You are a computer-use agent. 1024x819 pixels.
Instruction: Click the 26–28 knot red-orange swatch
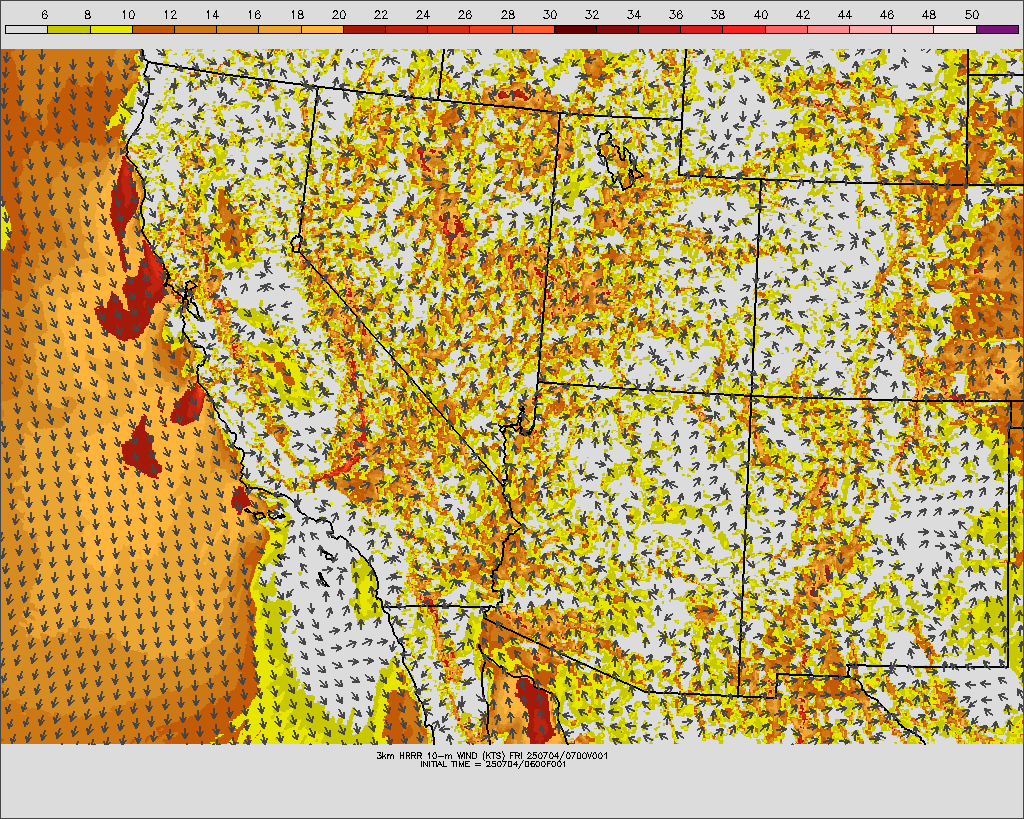(x=491, y=29)
